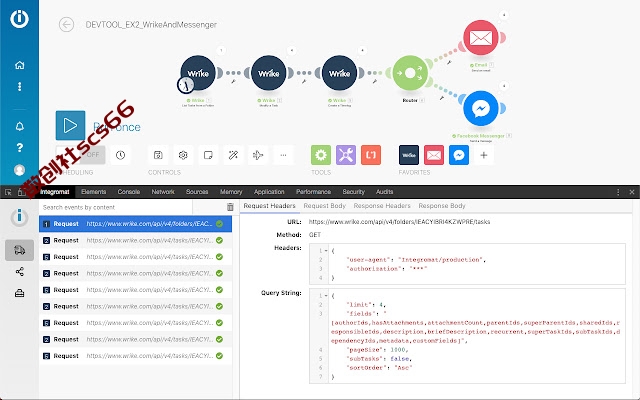Click the DevTools inspect element icon

click(x=8, y=192)
